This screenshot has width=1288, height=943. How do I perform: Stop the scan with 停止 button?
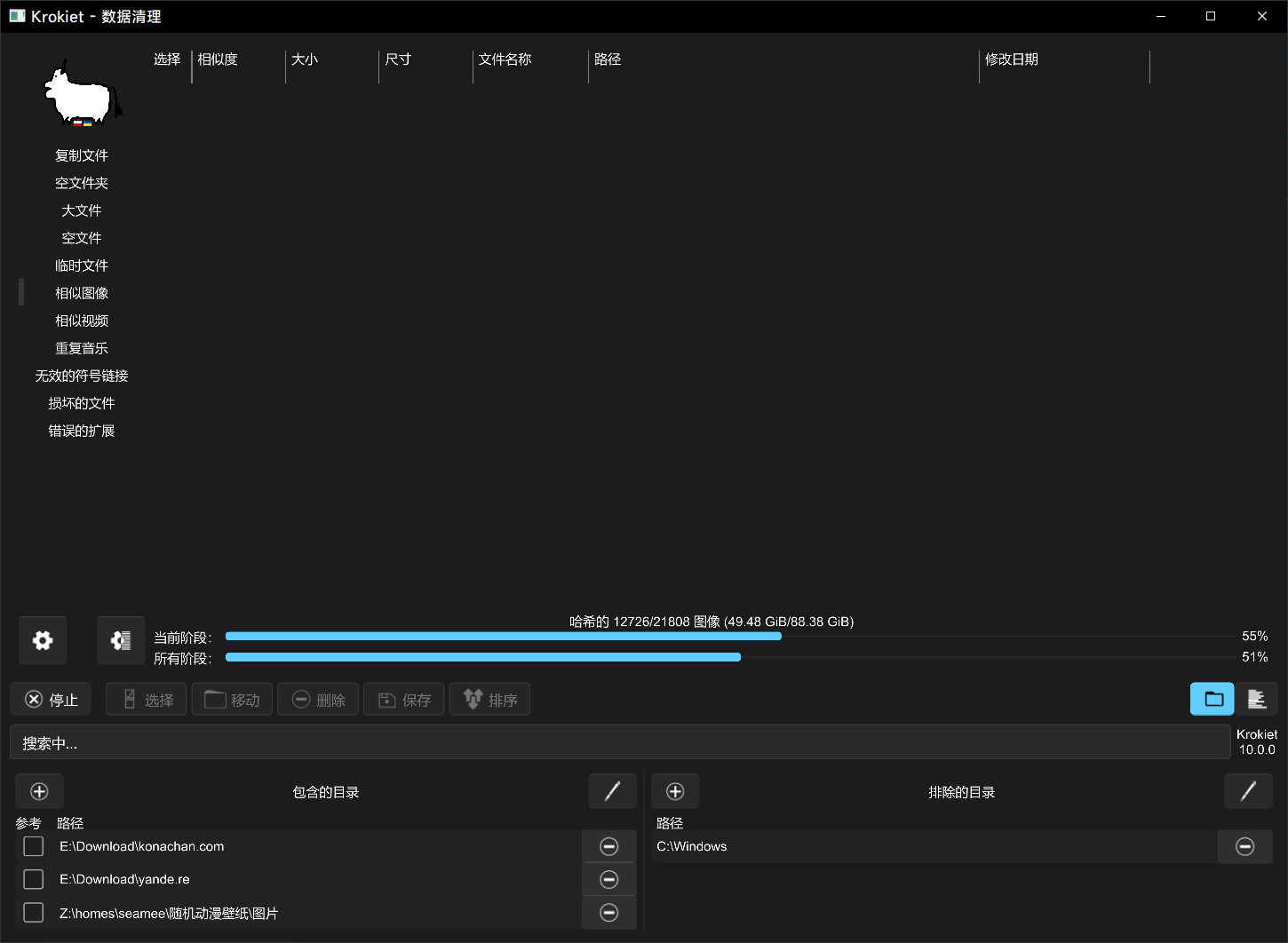pos(52,700)
